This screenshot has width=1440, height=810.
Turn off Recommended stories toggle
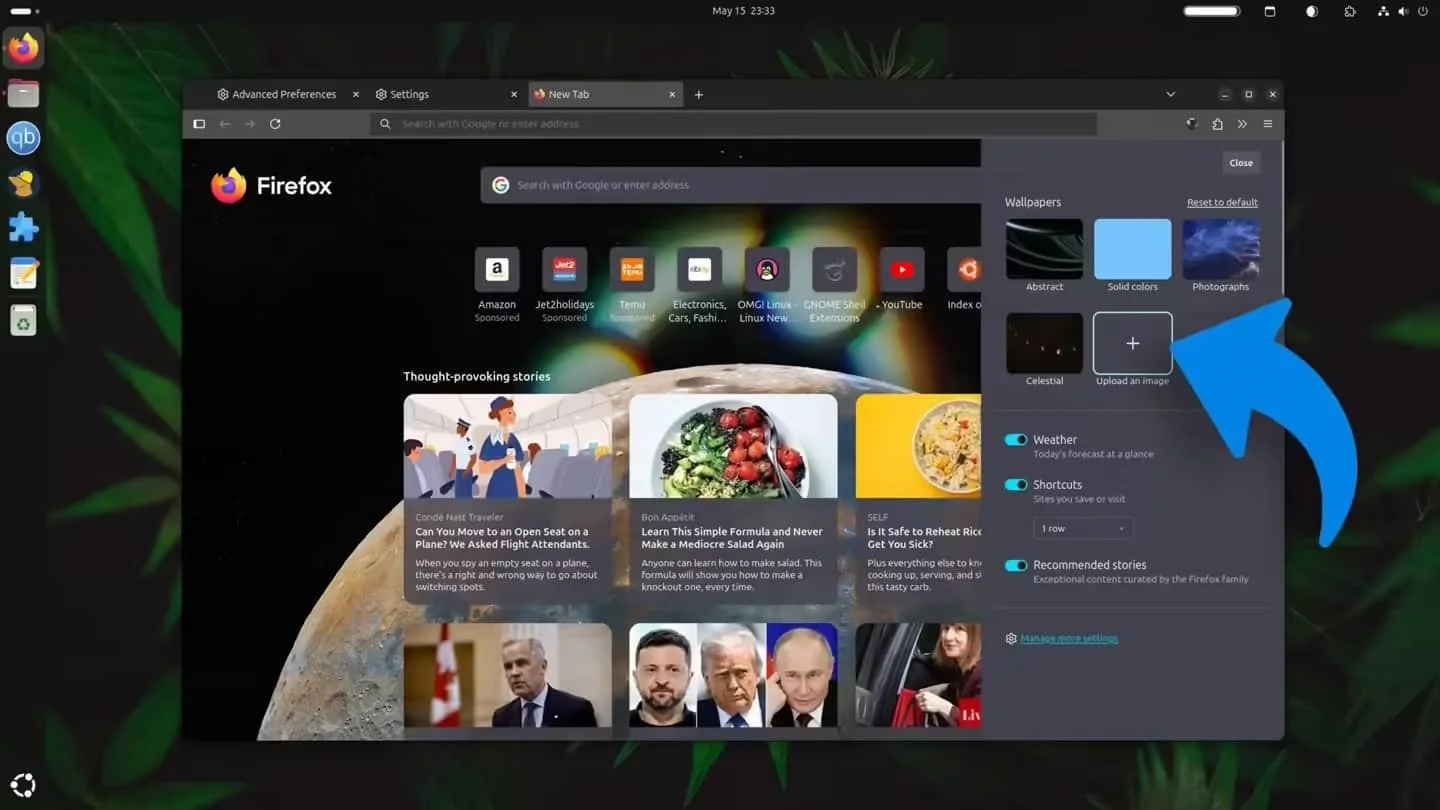1016,565
